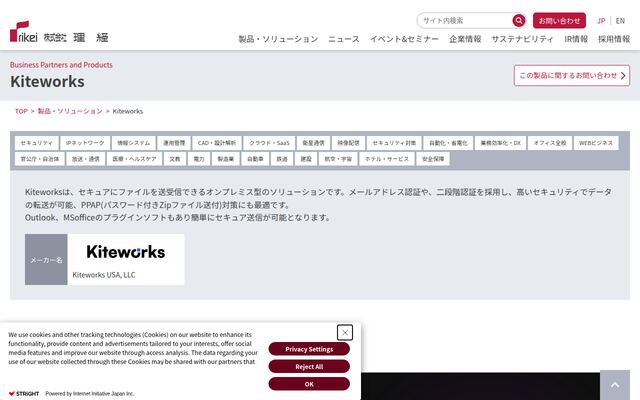The width and height of the screenshot is (640, 400).
Task: Switch language to EN
Action: (620, 21)
